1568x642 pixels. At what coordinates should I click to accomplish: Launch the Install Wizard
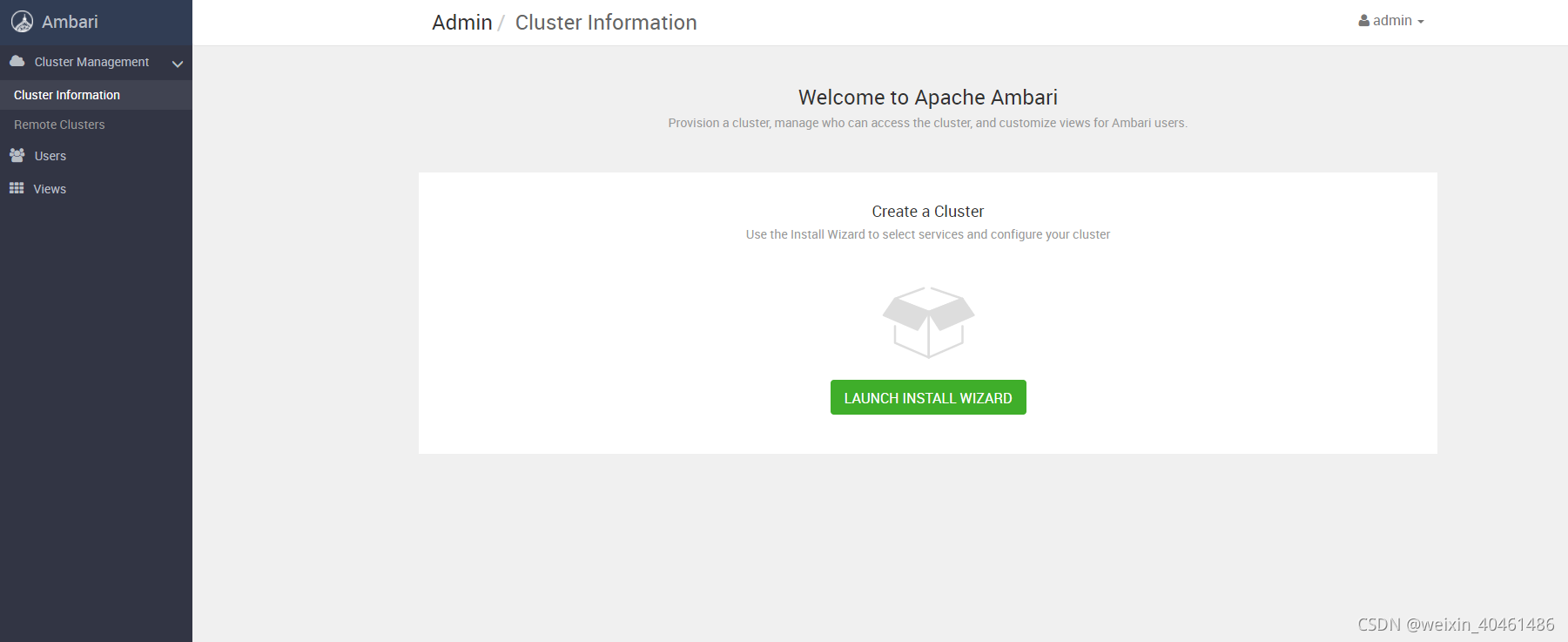coord(928,397)
